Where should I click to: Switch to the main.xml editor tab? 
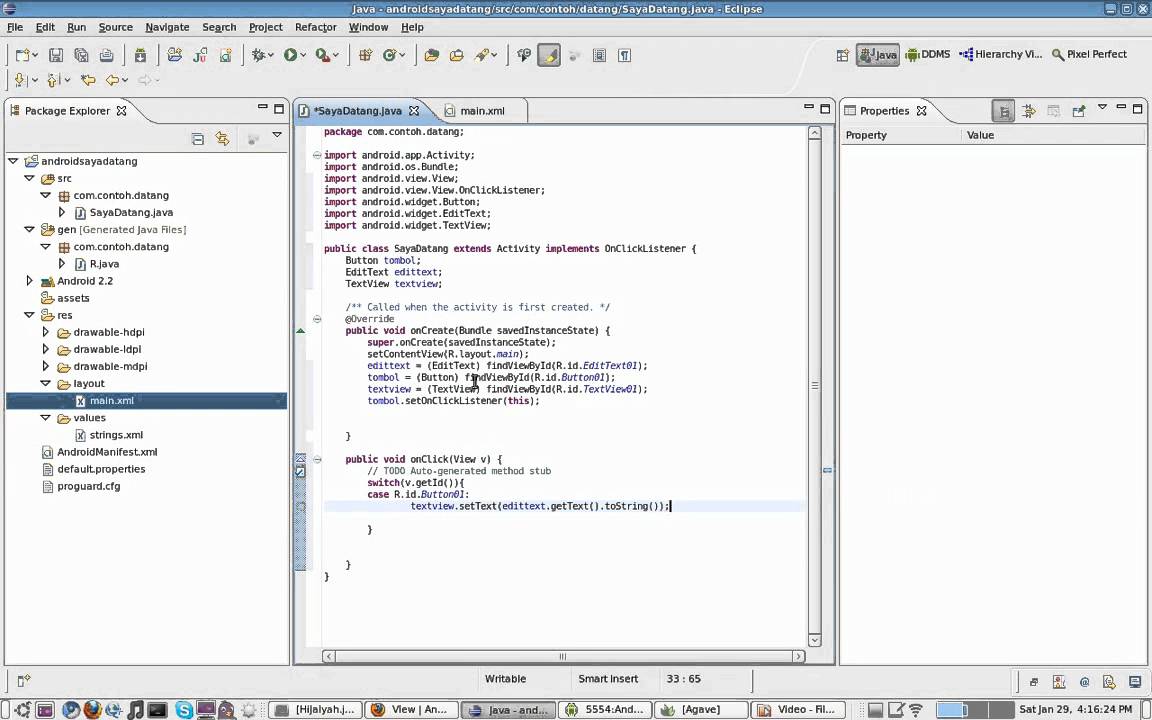481,111
